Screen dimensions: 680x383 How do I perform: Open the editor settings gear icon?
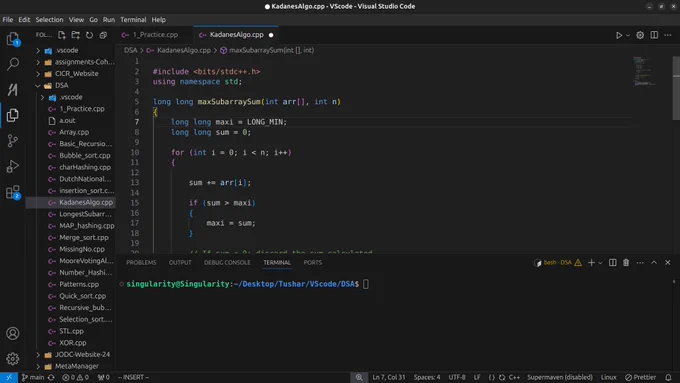tap(640, 35)
